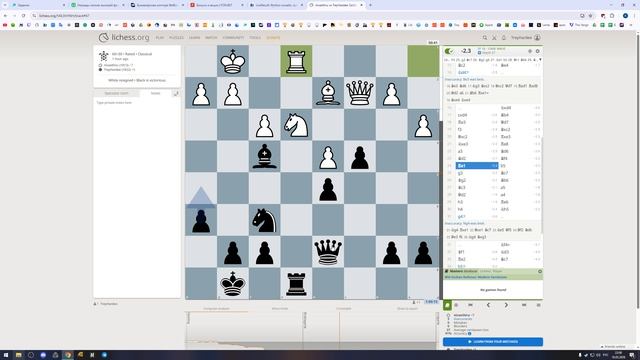
Task: Click the accuracy info icon
Action: coord(470,333)
